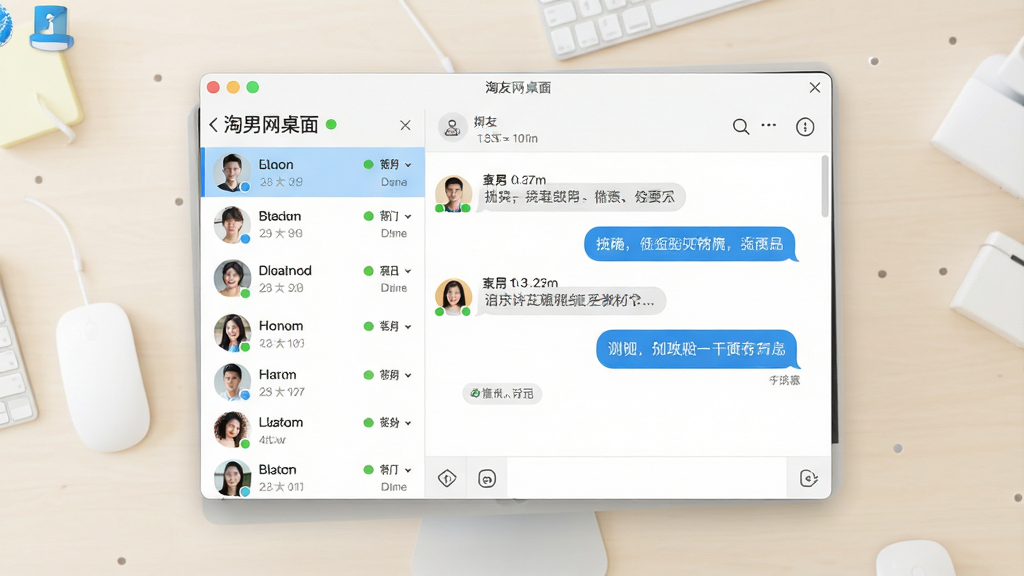This screenshot has height=576, width=1024.
Task: Go back using the sidebar header chevron
Action: pos(213,125)
